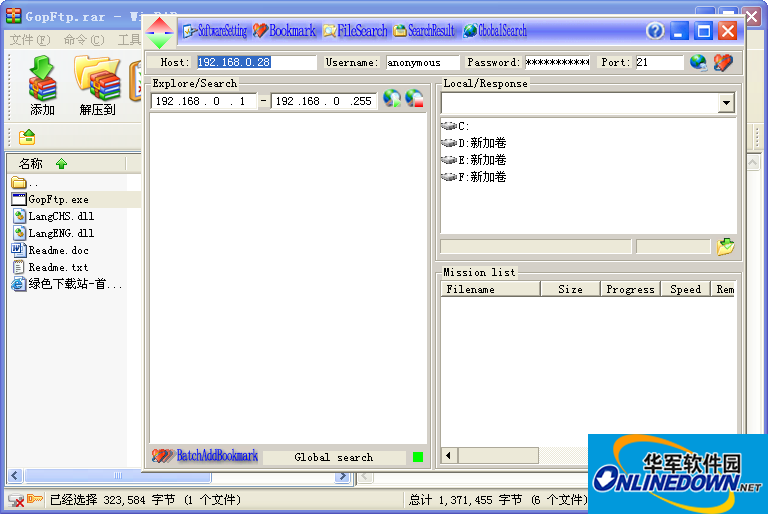Stop the IP range scan icon

coord(414,100)
